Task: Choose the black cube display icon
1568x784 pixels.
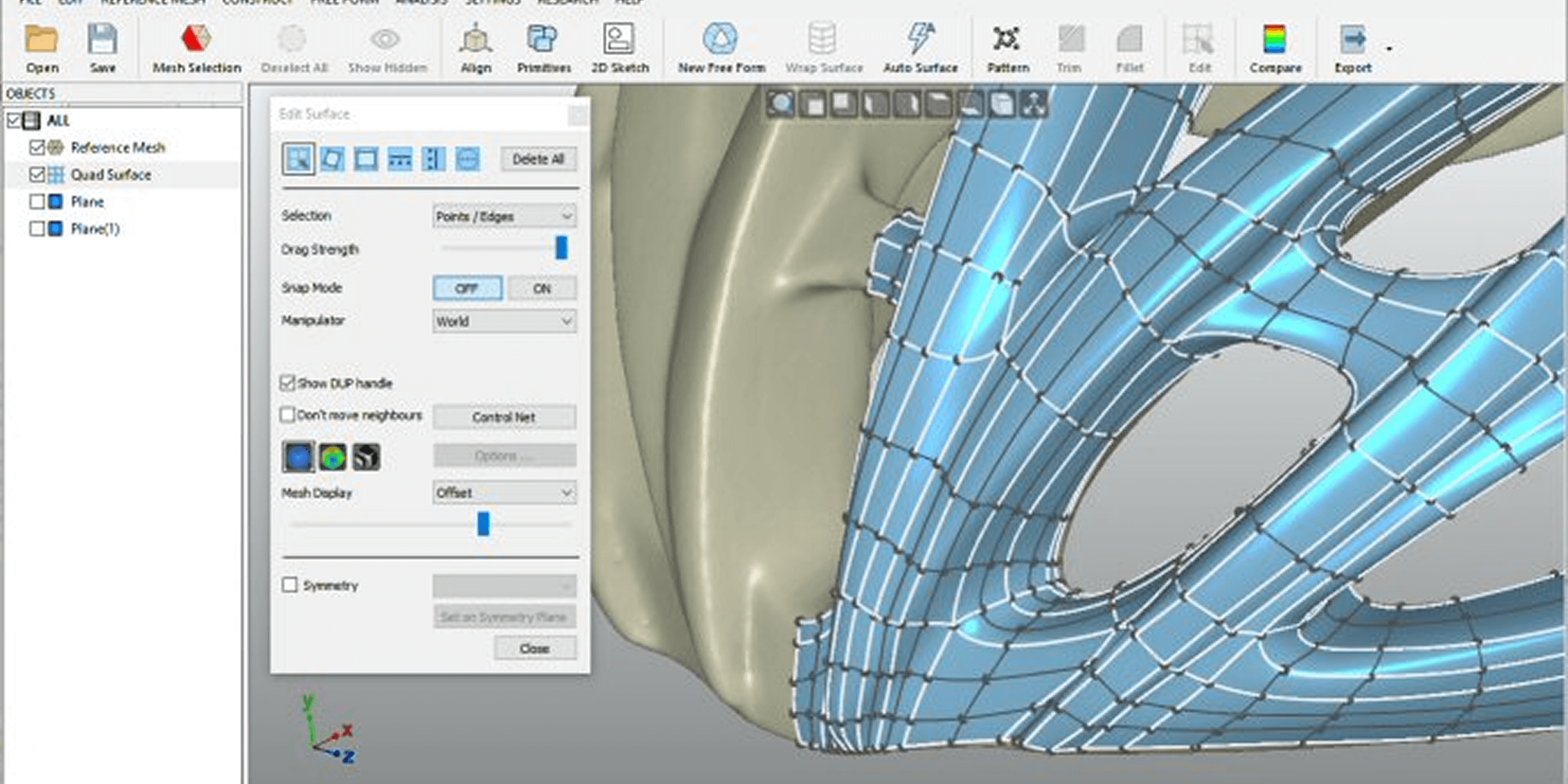Action: [x=367, y=457]
